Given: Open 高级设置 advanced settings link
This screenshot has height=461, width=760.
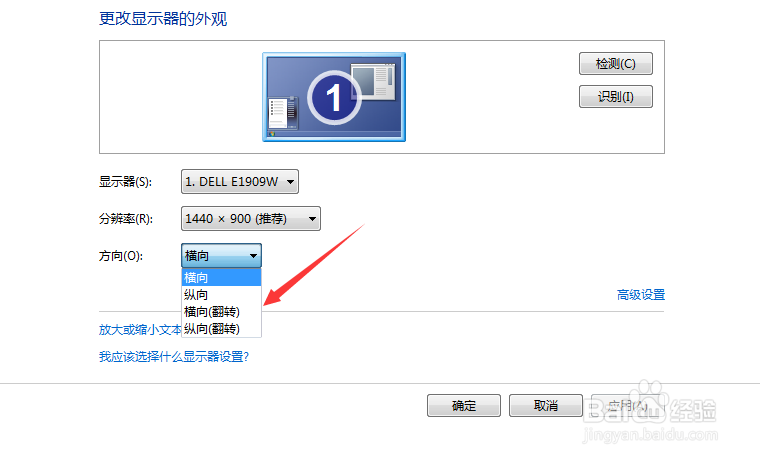Looking at the screenshot, I should pyautogui.click(x=641, y=295).
